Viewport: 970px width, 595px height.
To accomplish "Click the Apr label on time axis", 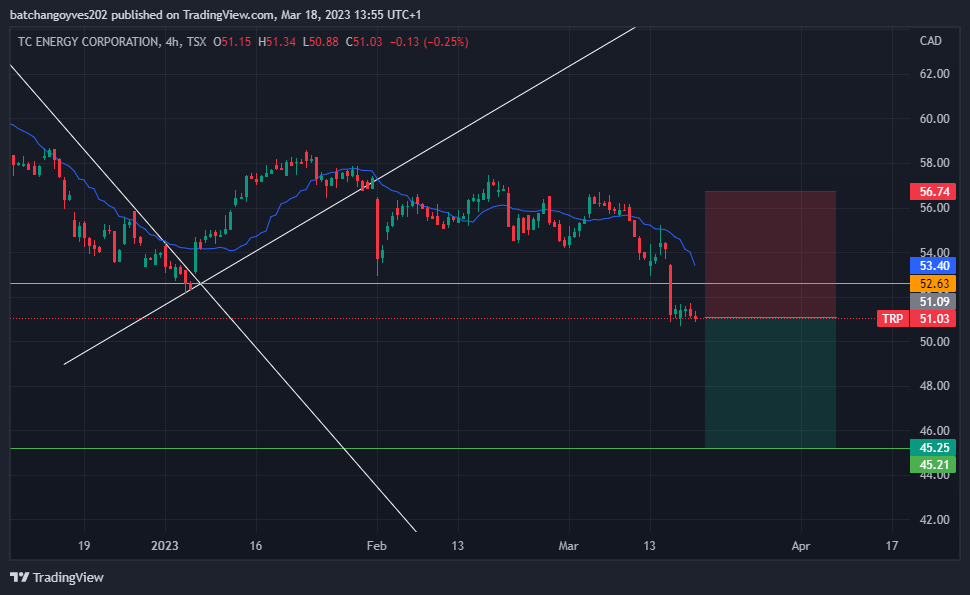I will point(800,546).
